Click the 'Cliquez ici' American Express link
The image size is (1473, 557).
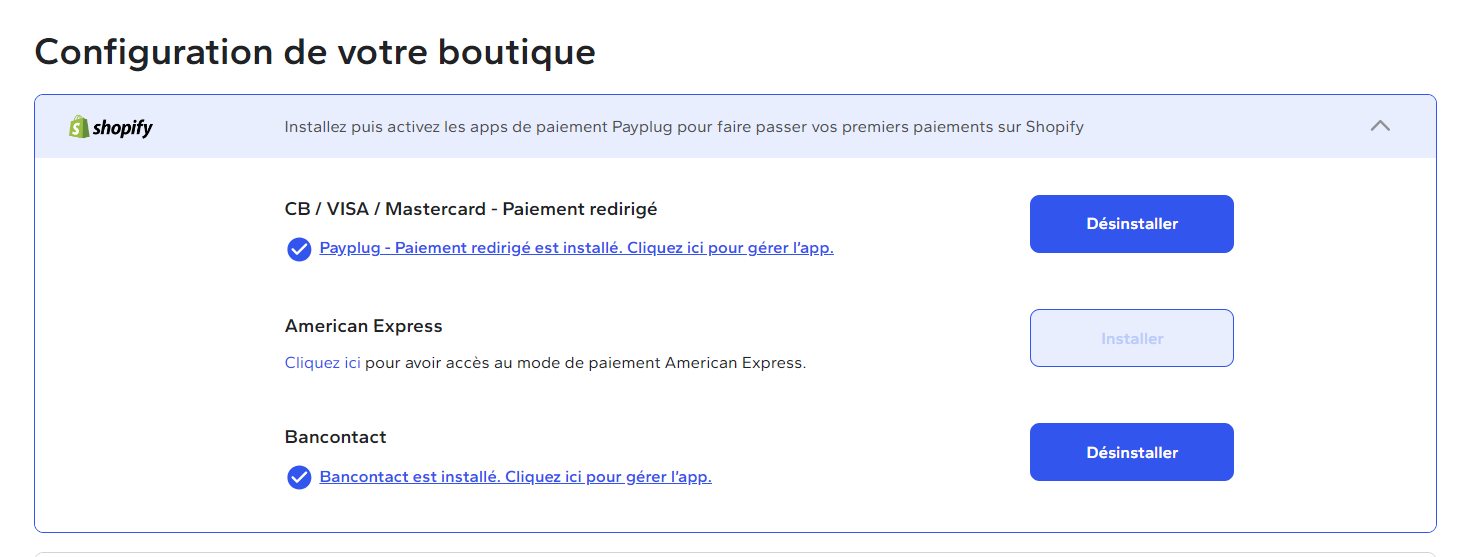[322, 363]
